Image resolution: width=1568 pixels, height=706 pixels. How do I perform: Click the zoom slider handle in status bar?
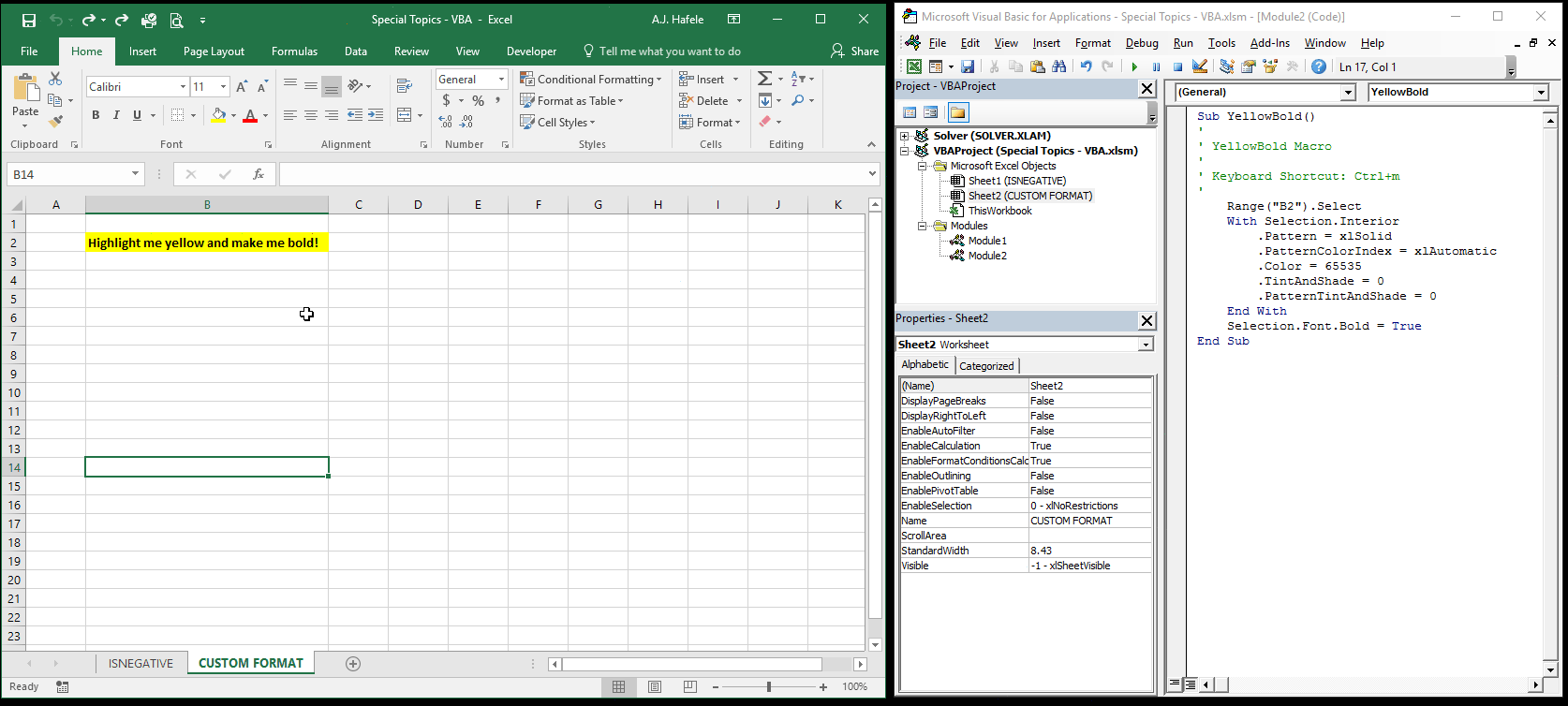tap(769, 687)
